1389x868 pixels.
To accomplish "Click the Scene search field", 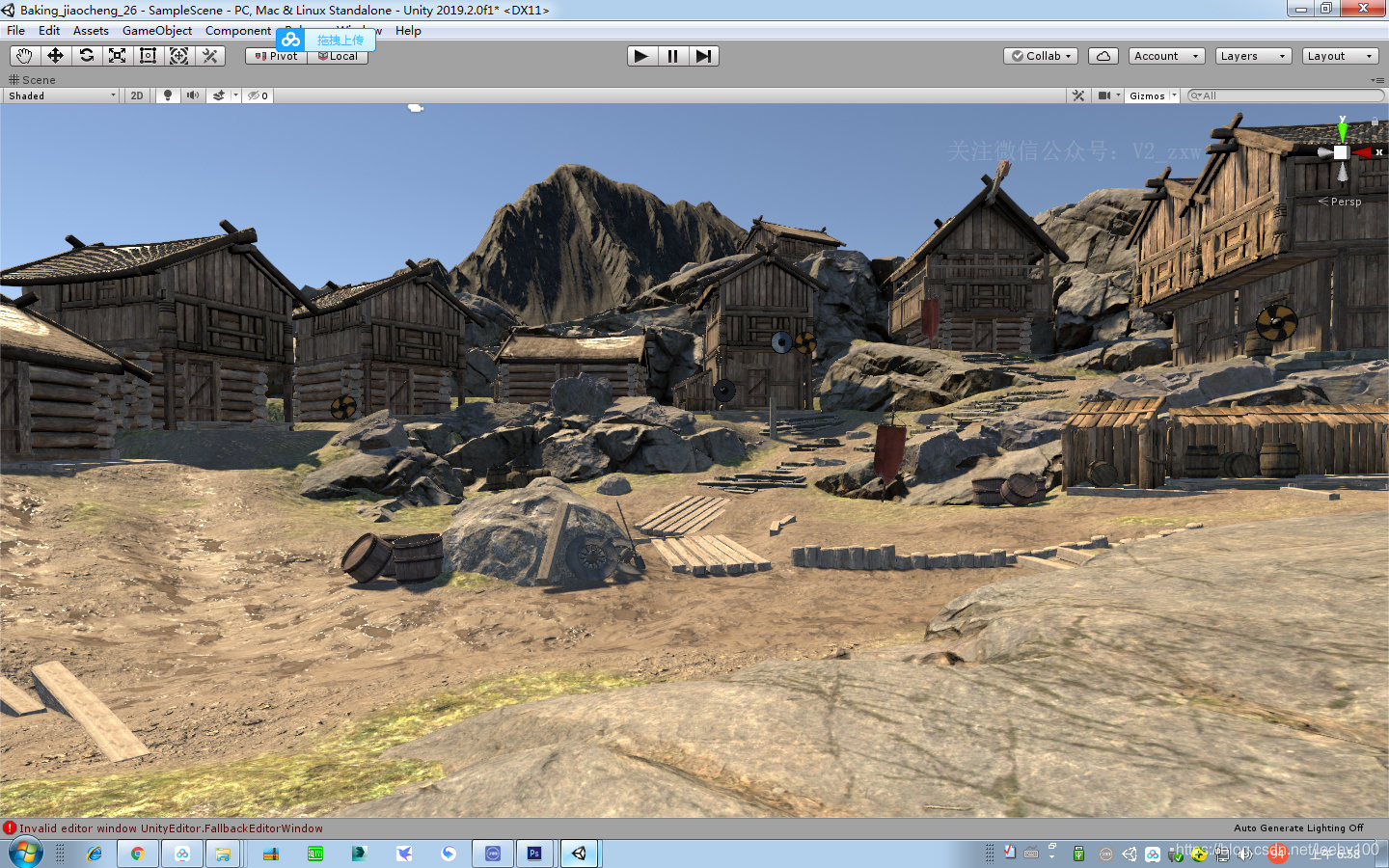I will point(1285,95).
